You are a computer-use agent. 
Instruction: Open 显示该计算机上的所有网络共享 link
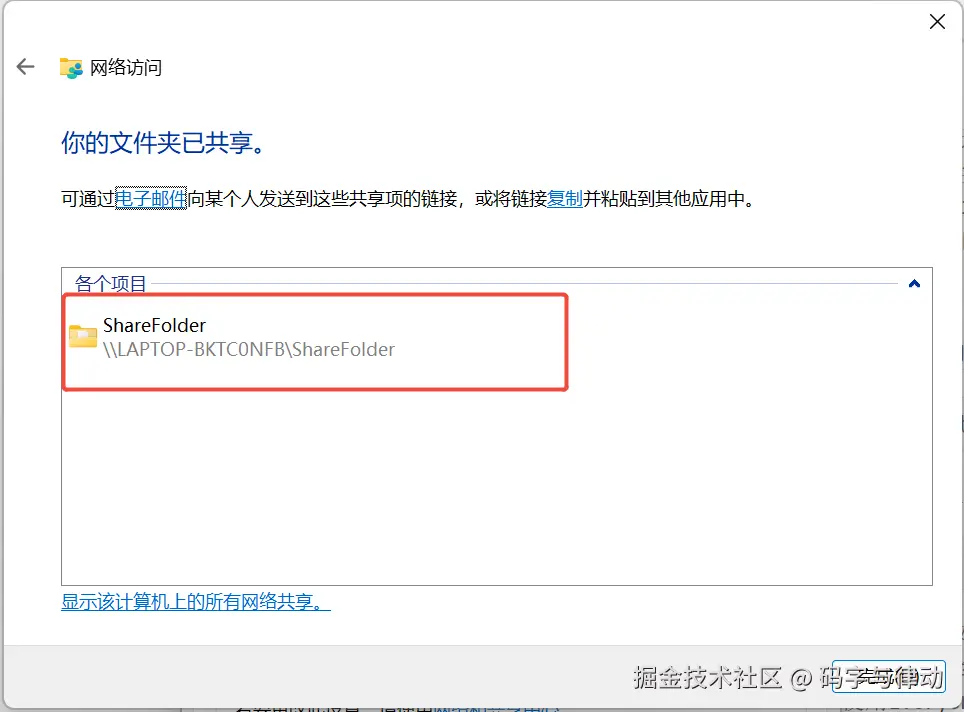tap(196, 601)
